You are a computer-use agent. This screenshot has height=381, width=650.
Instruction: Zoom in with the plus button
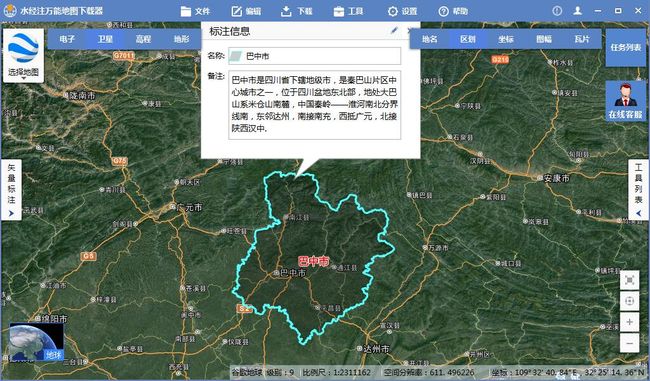coord(629,322)
